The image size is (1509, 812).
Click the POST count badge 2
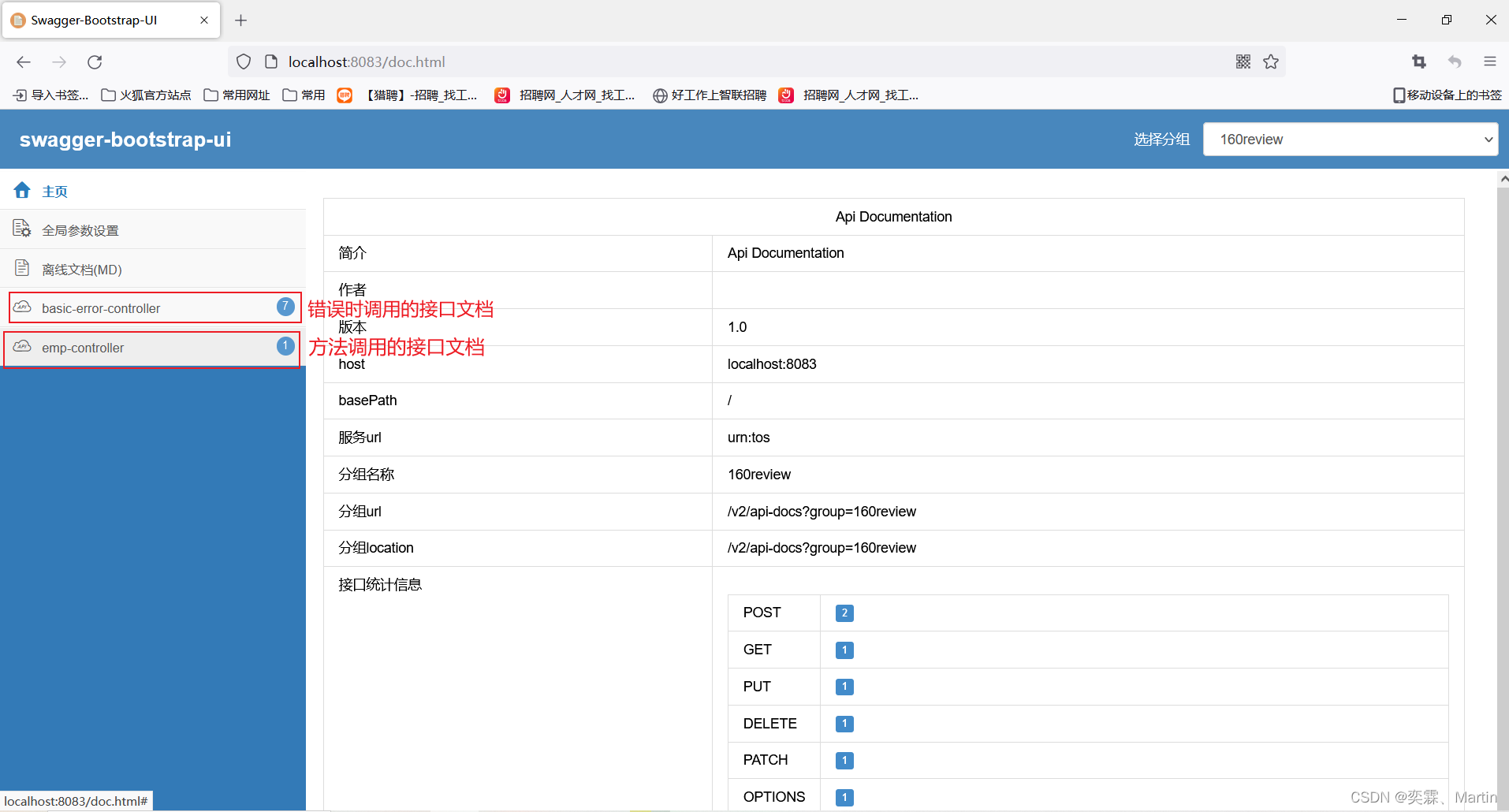[844, 613]
